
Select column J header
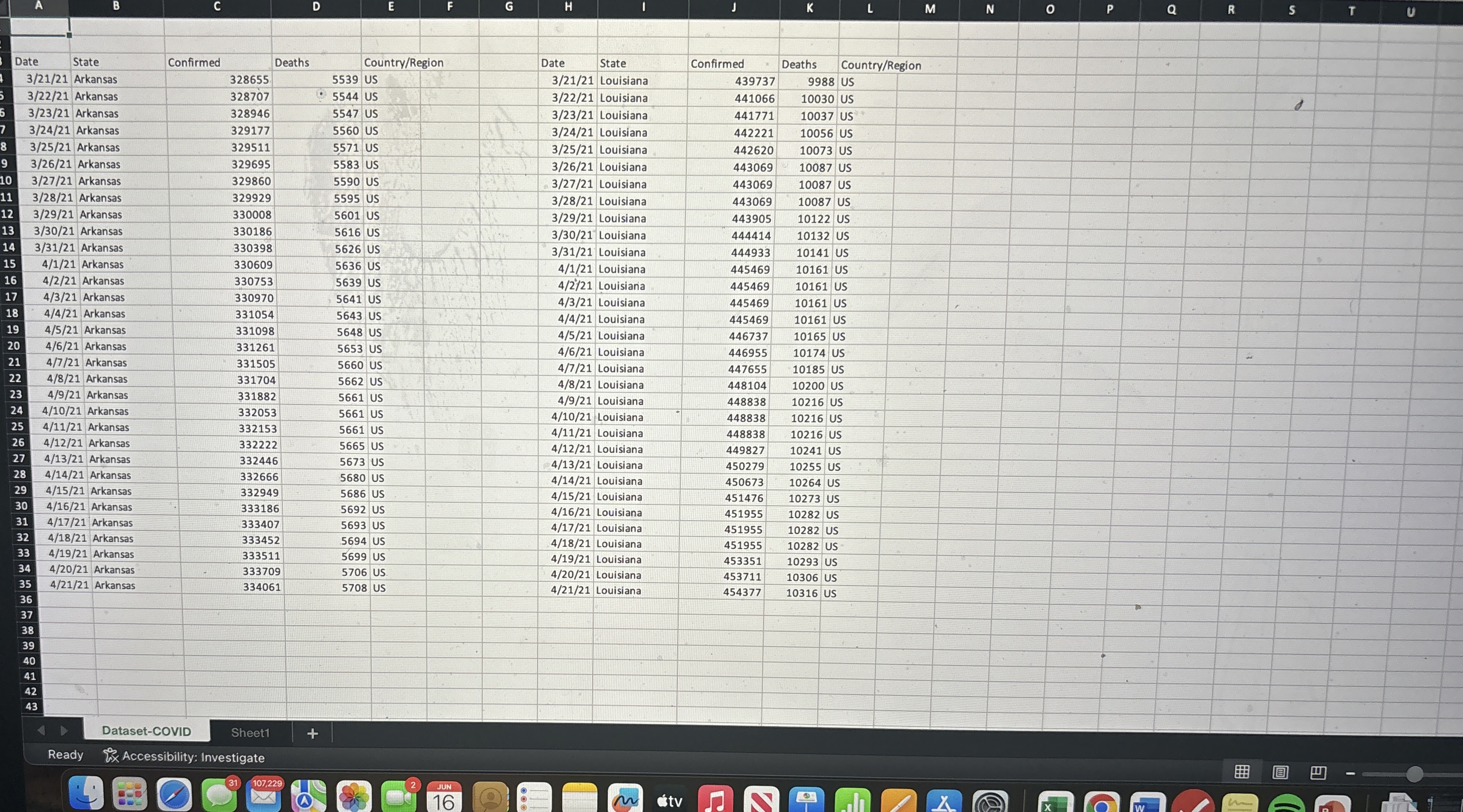pyautogui.click(x=734, y=7)
